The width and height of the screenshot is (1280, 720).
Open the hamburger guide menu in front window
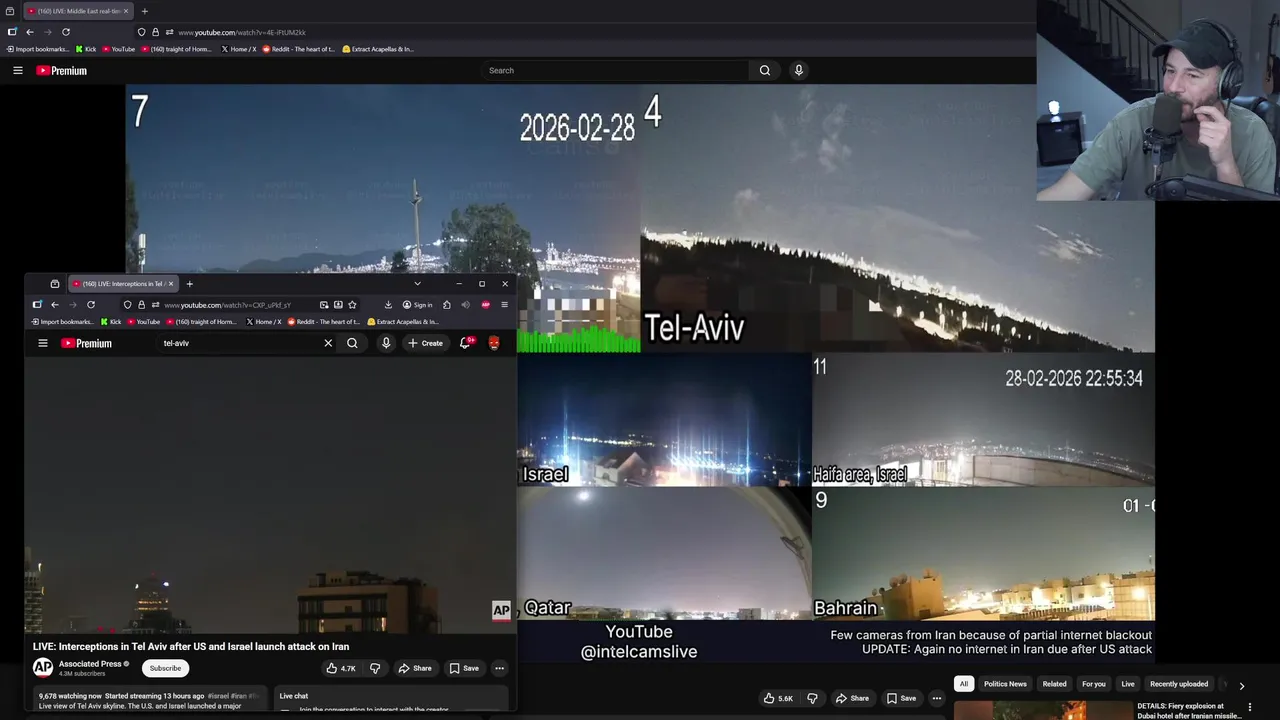pyautogui.click(x=43, y=343)
